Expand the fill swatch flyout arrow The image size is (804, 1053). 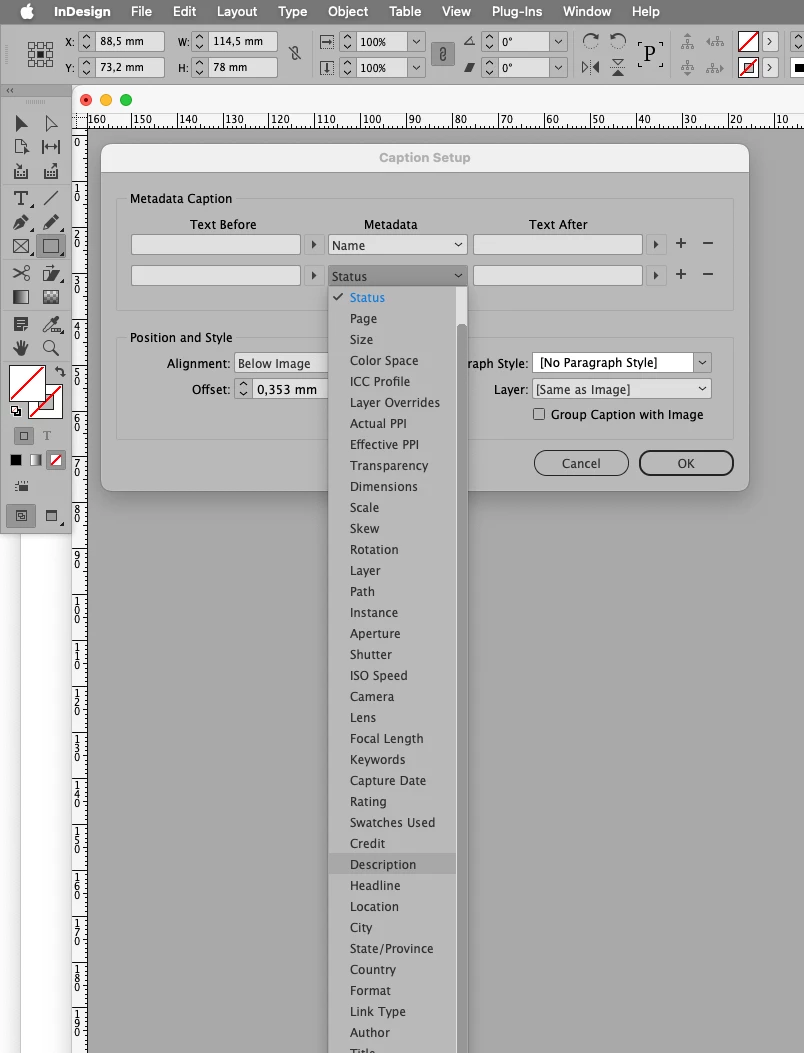click(770, 42)
